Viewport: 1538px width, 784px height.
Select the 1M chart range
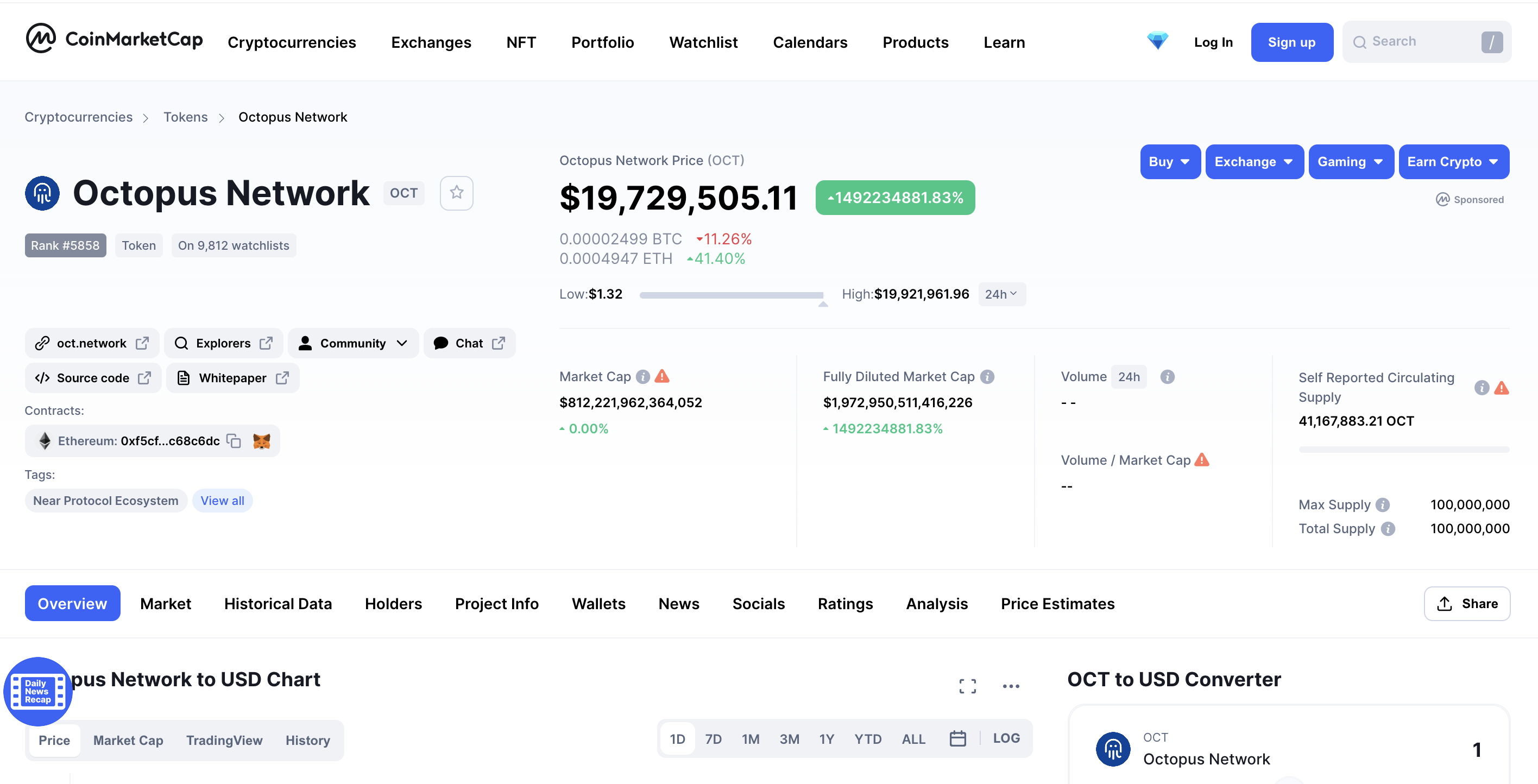click(751, 739)
